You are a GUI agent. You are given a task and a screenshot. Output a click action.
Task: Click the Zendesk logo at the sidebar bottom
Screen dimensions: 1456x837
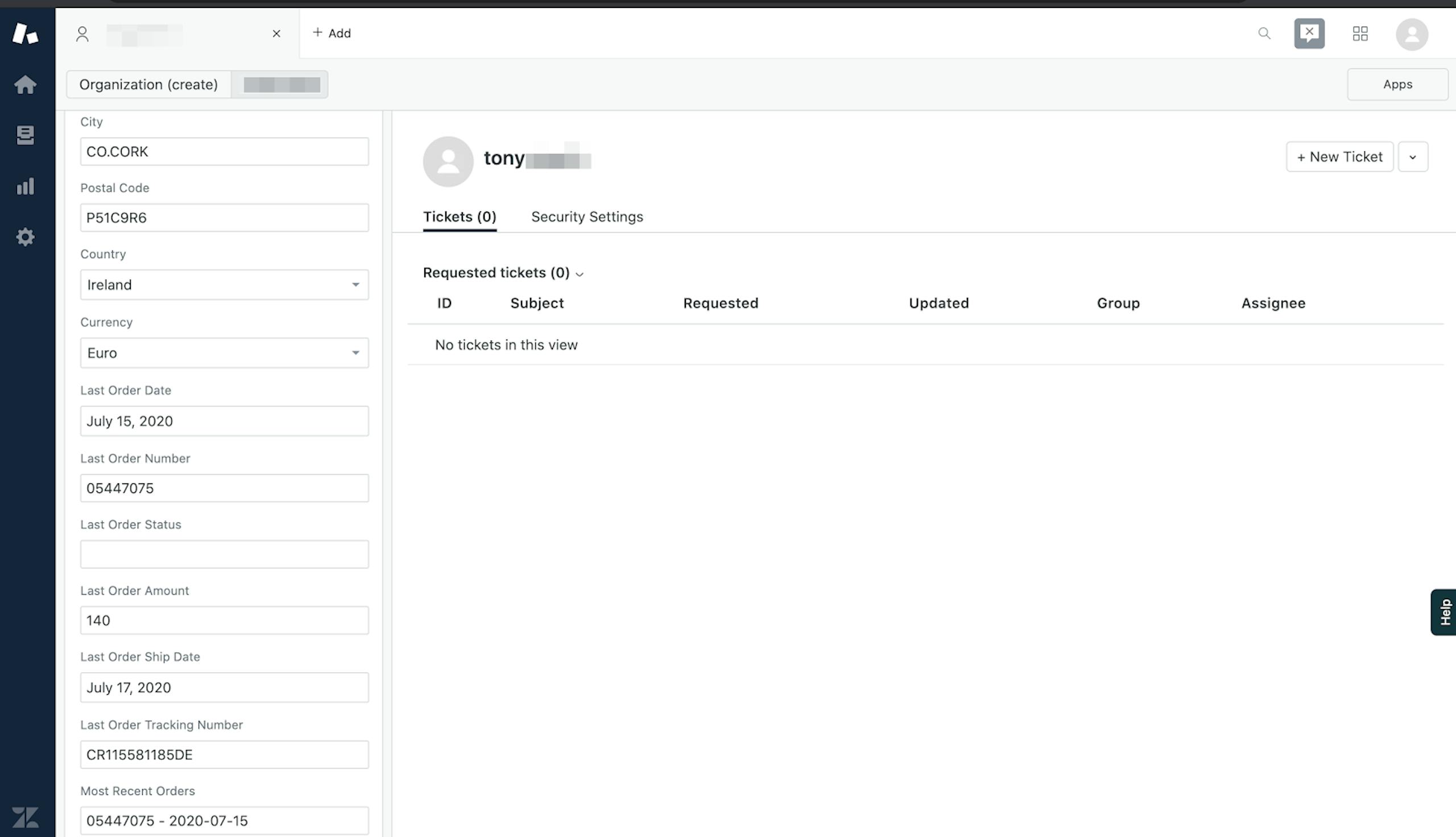point(25,817)
